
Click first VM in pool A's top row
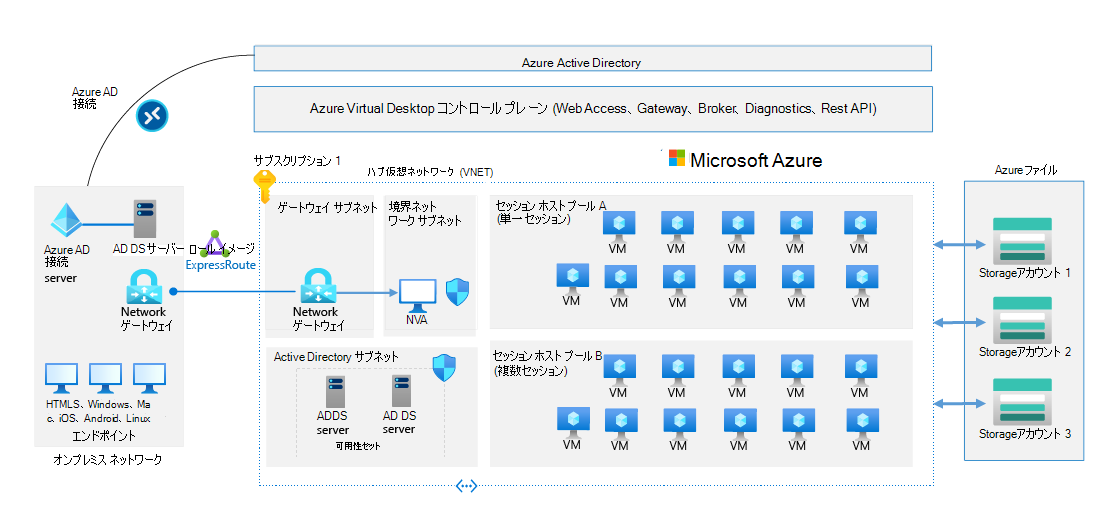click(x=619, y=226)
